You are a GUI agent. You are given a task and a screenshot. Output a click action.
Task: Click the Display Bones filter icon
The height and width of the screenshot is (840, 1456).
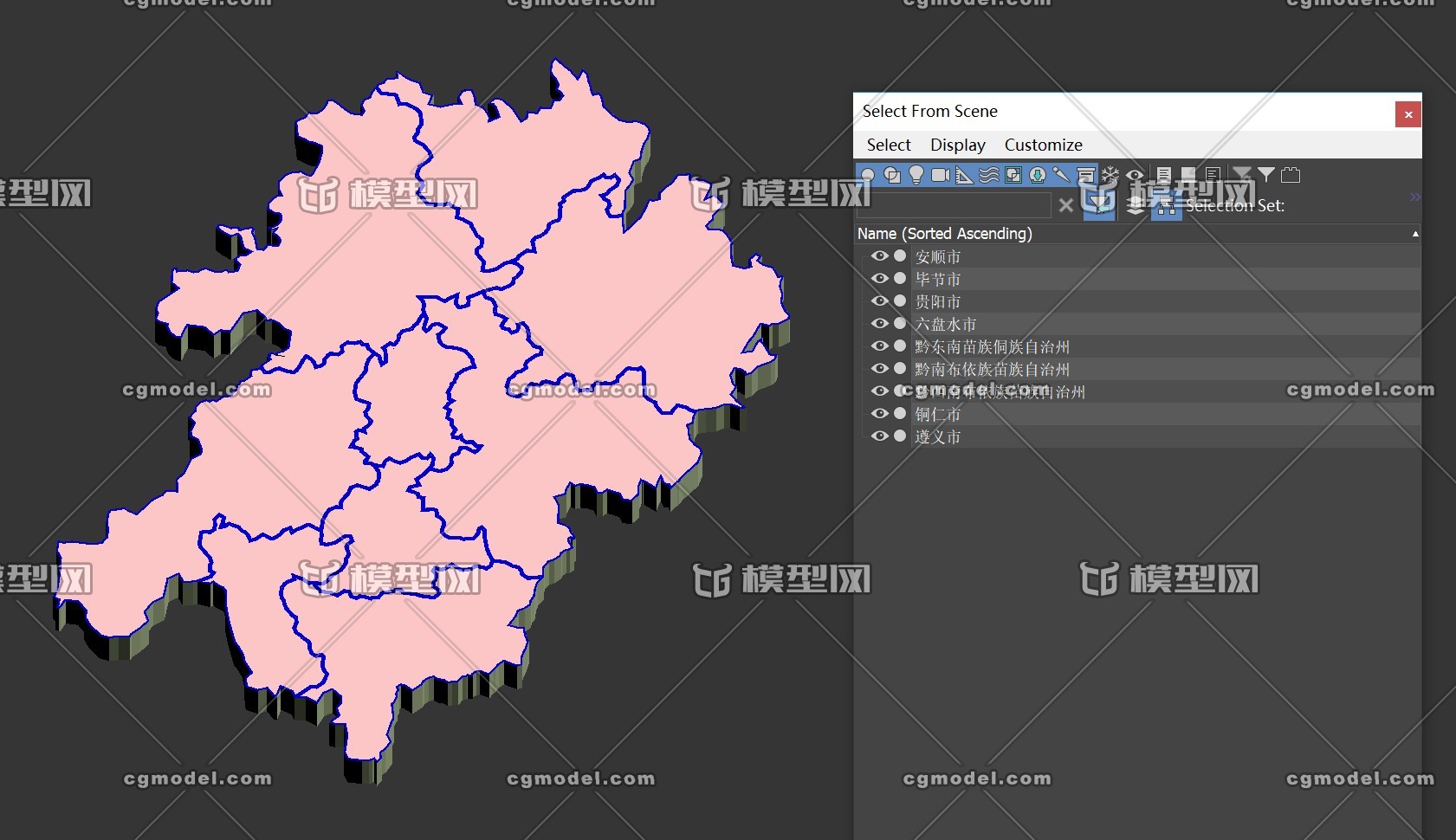[x=1061, y=173]
